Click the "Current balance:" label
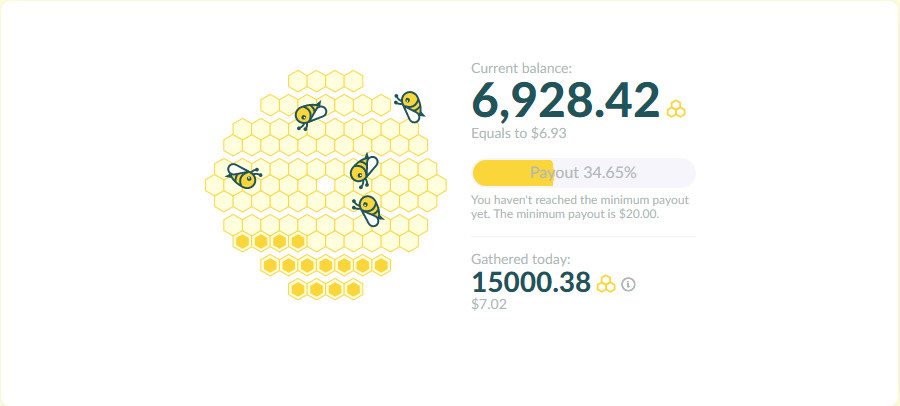Screen dimensions: 900x406 pos(521,68)
